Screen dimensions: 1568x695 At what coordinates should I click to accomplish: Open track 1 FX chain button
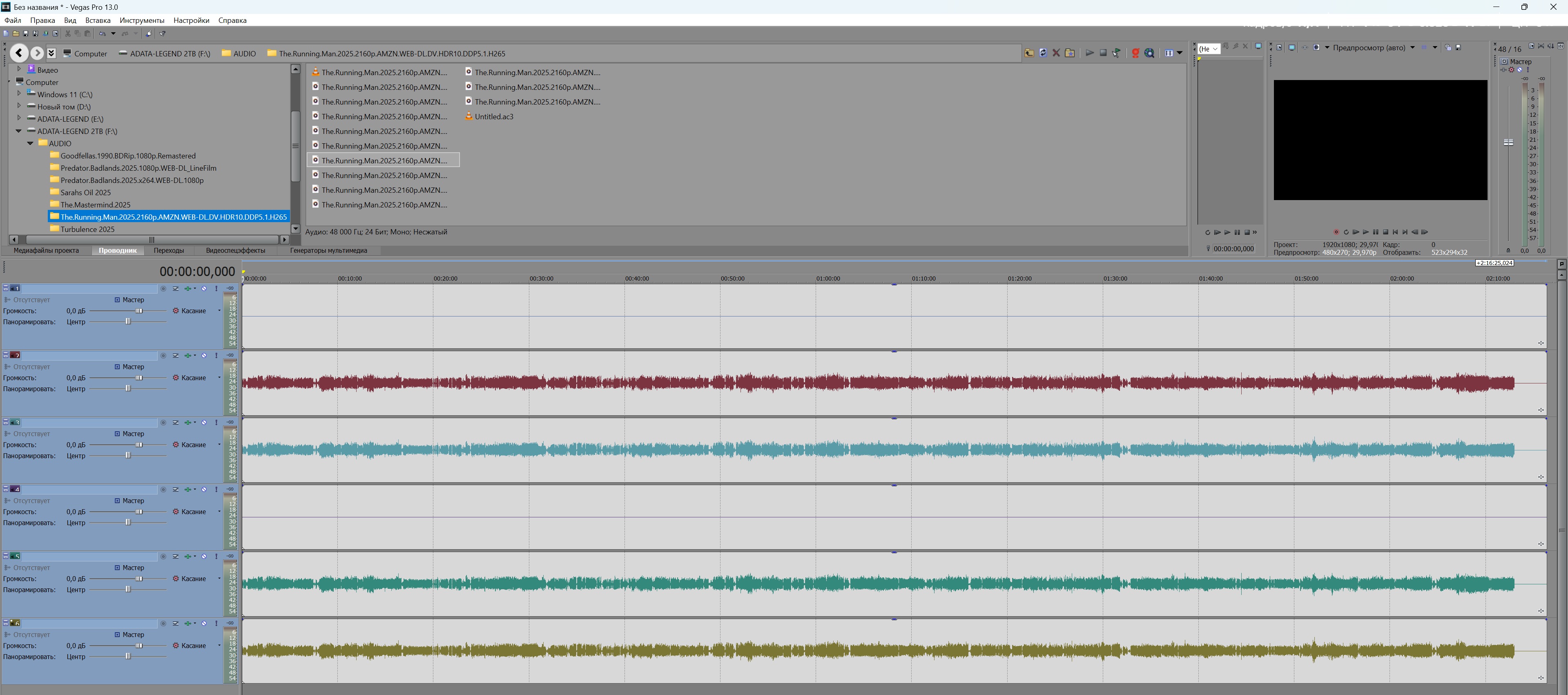187,288
